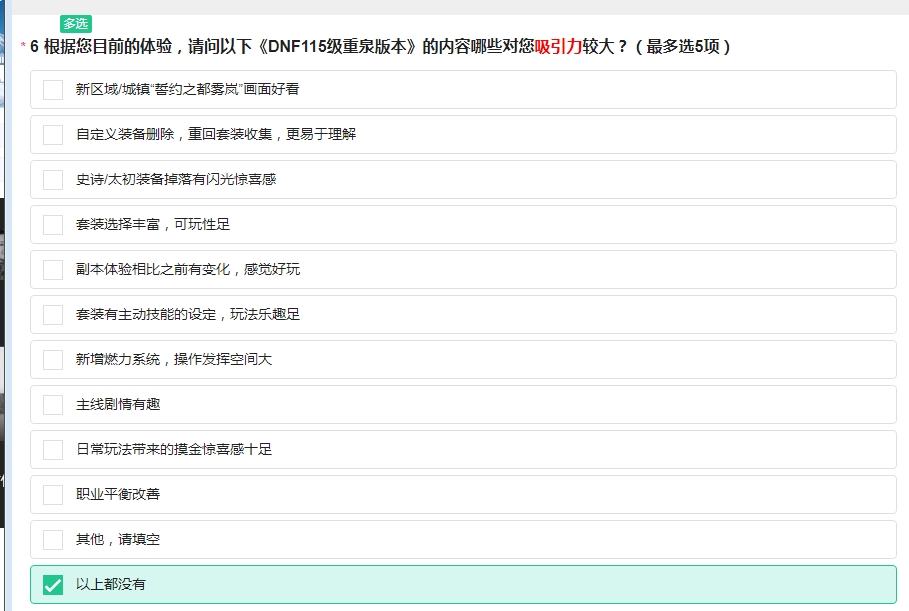Tick the checkbox for 自定义装备删除，重回套装收集
Screen dimensions: 909x611
[53, 135]
